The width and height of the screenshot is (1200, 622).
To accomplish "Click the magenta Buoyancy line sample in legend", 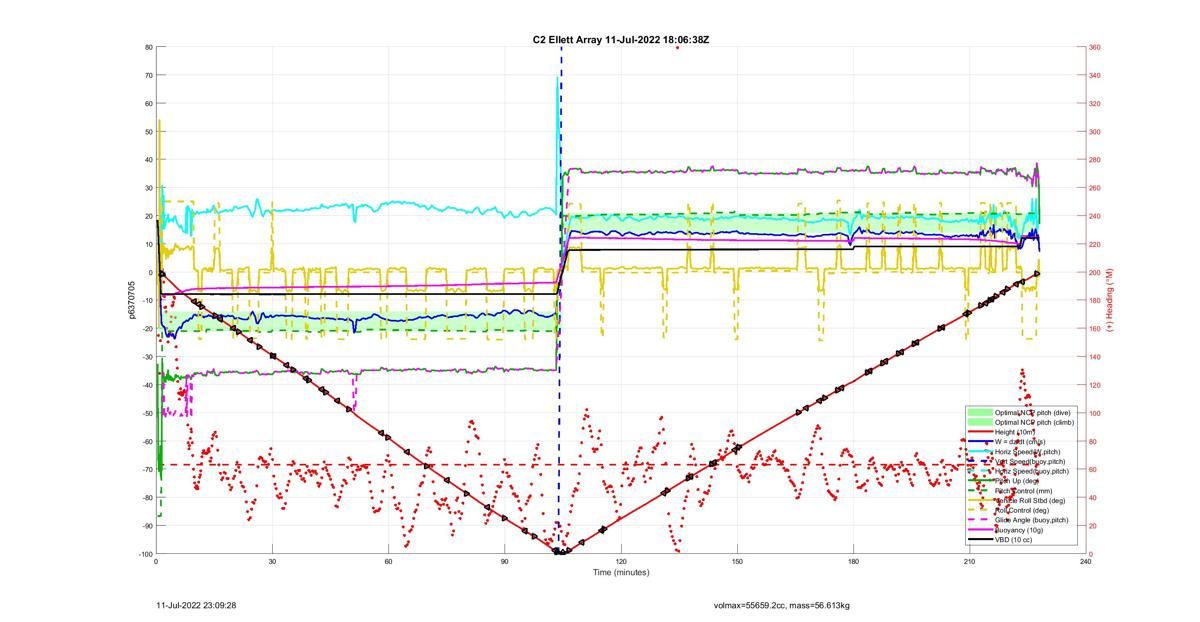I will click(980, 530).
